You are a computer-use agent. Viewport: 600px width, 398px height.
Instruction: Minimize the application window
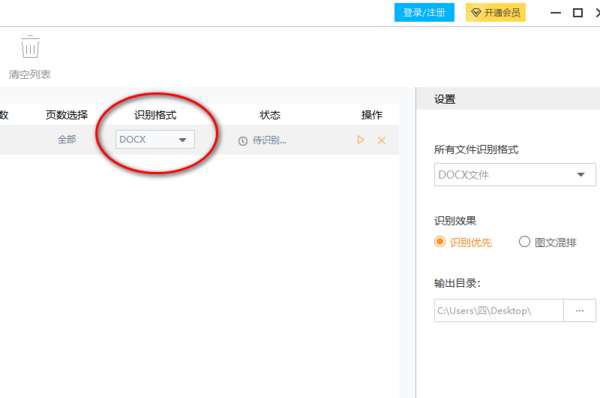tap(556, 13)
